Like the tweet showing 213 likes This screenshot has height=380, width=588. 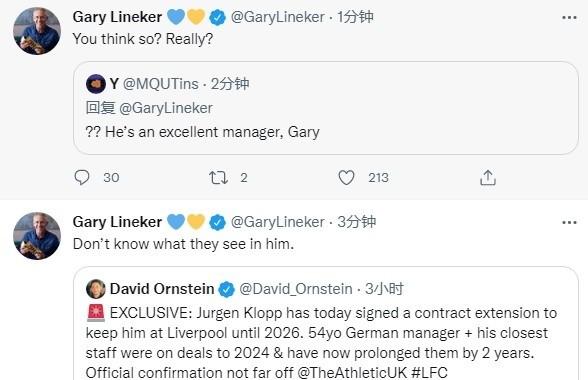click(x=346, y=177)
